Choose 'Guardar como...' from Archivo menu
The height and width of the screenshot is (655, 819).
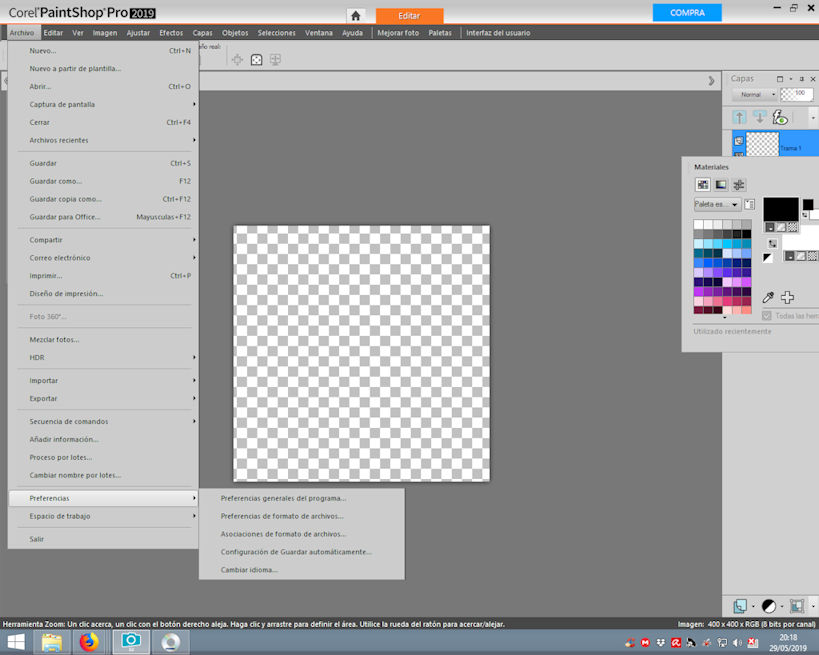pyautogui.click(x=56, y=181)
